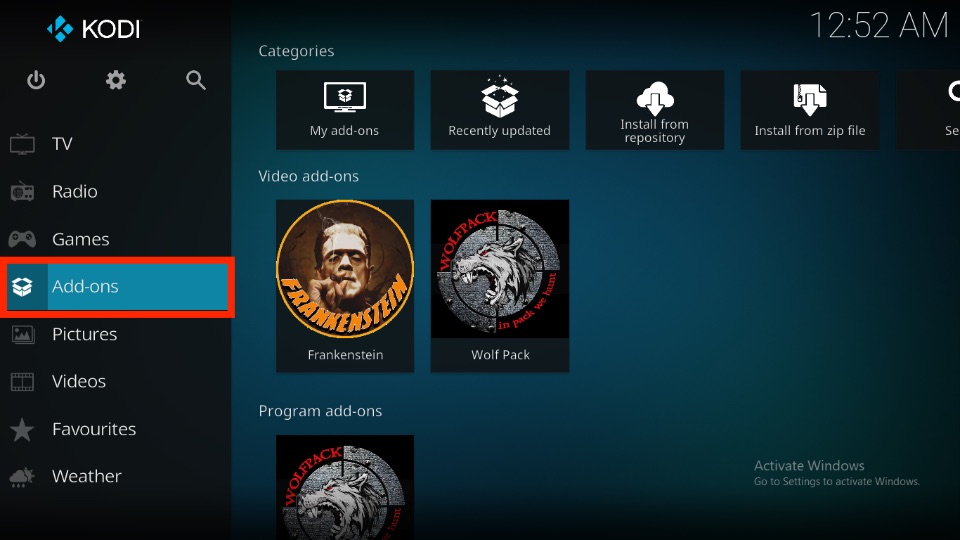
Task: Open the Radio menu item
Action: point(116,192)
